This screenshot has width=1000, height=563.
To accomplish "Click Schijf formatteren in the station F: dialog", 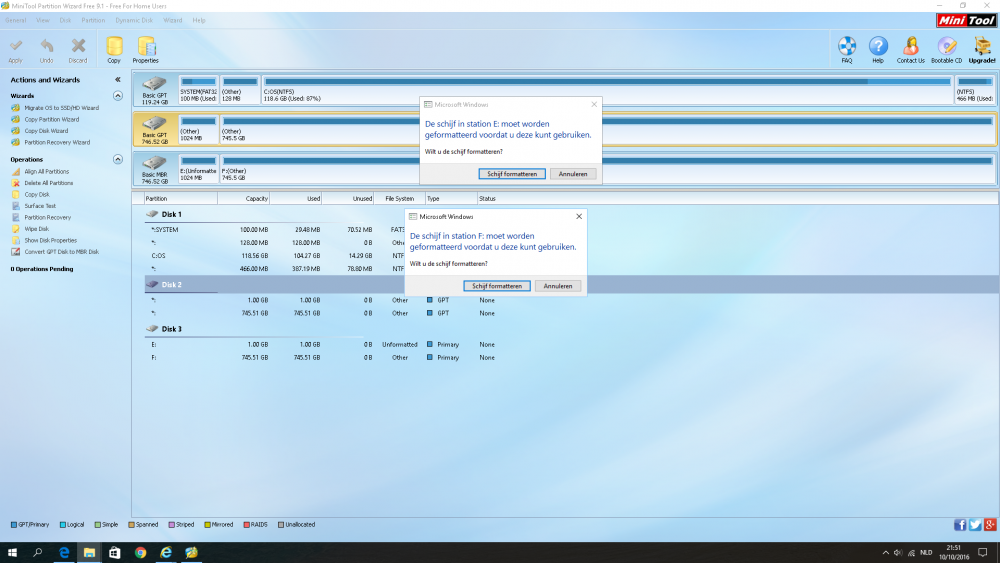I will click(497, 286).
